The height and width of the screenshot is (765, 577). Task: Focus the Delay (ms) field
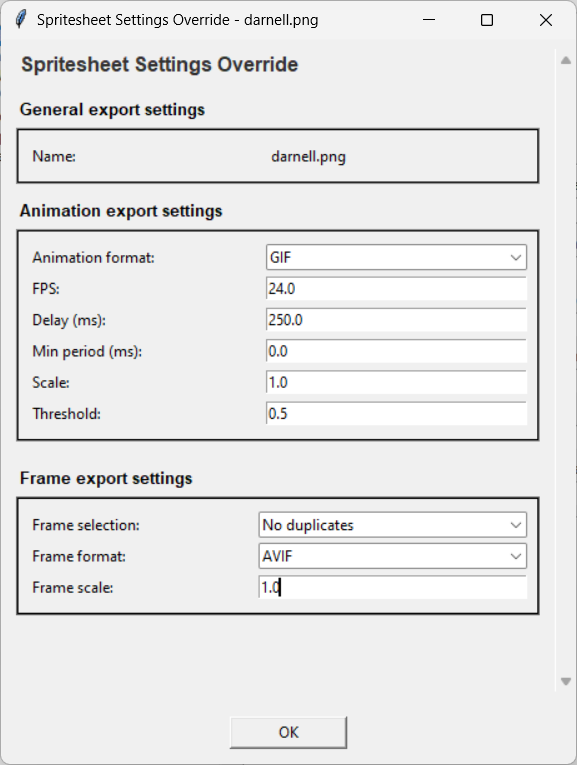(396, 320)
